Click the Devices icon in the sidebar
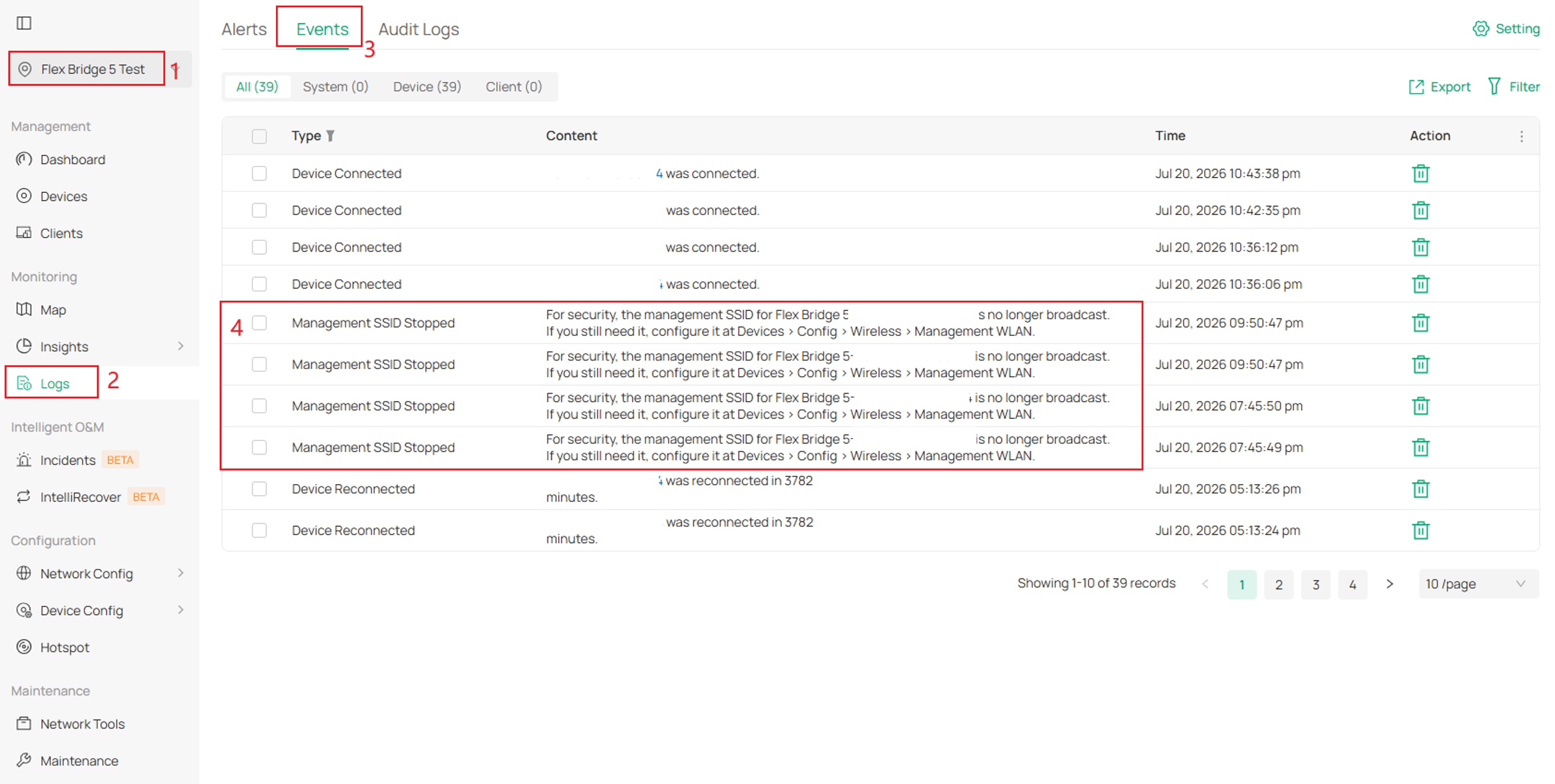Image resolution: width=1555 pixels, height=784 pixels. [x=24, y=196]
